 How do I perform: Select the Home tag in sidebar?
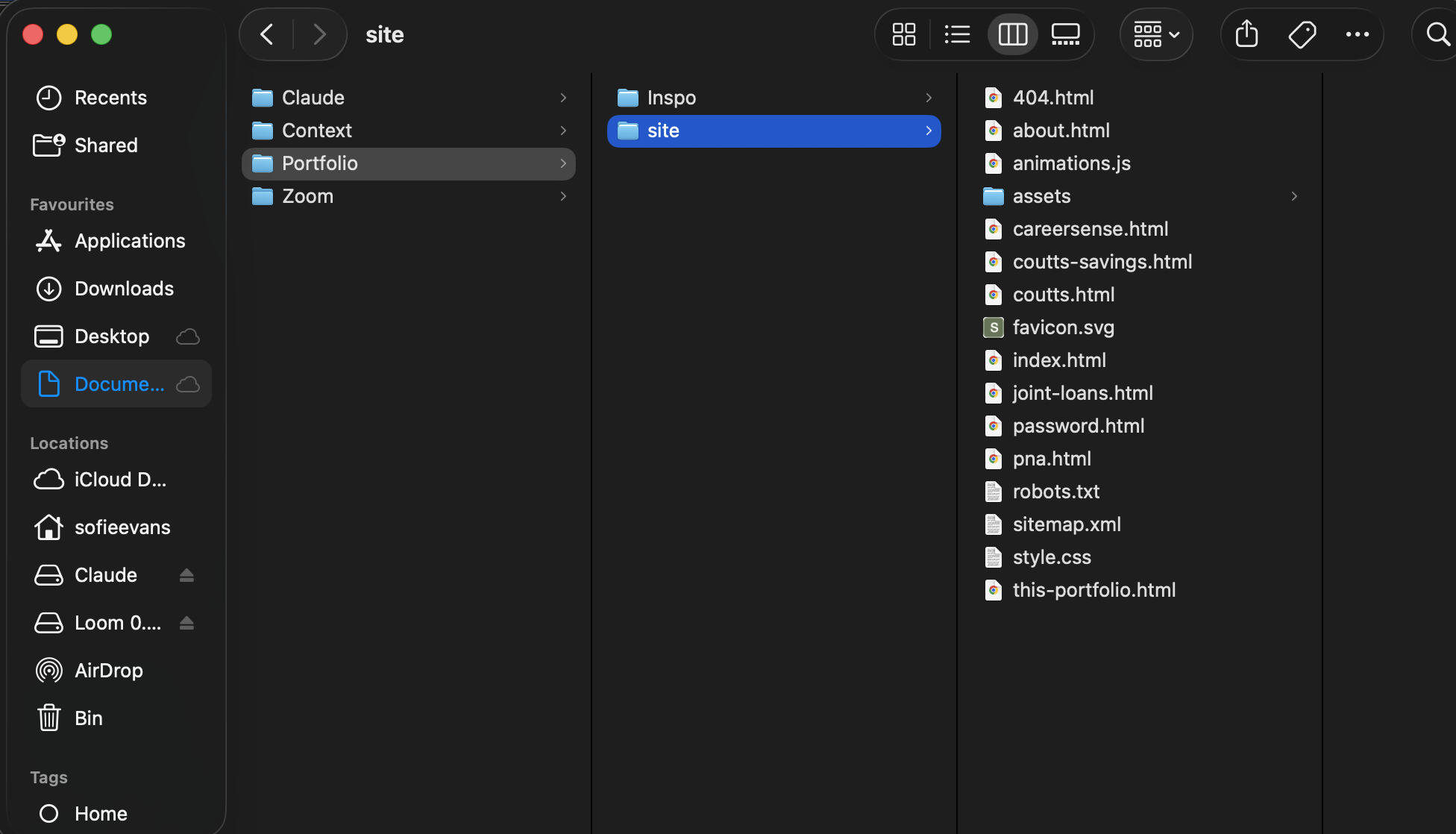(x=116, y=814)
